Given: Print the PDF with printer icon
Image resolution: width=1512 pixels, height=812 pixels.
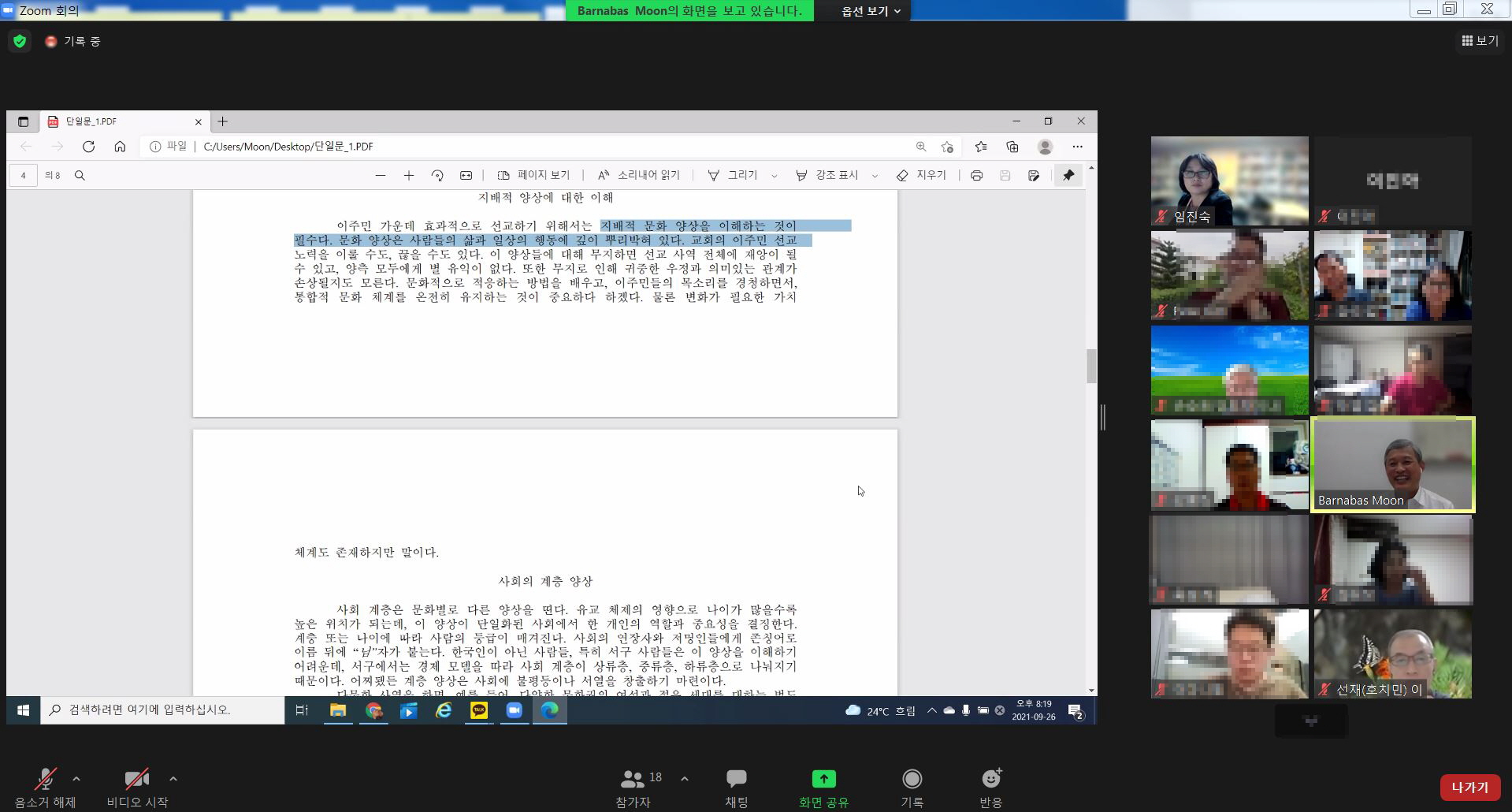Looking at the screenshot, I should click(977, 175).
